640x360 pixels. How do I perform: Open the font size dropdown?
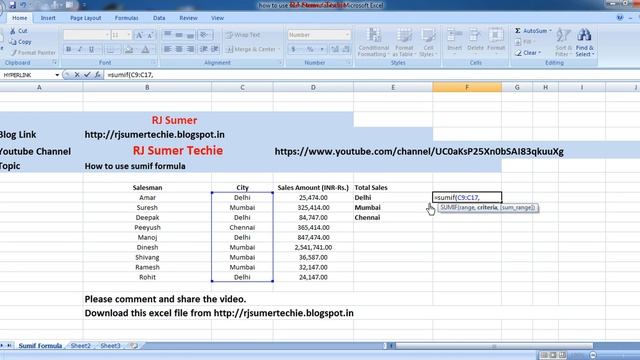129,35
